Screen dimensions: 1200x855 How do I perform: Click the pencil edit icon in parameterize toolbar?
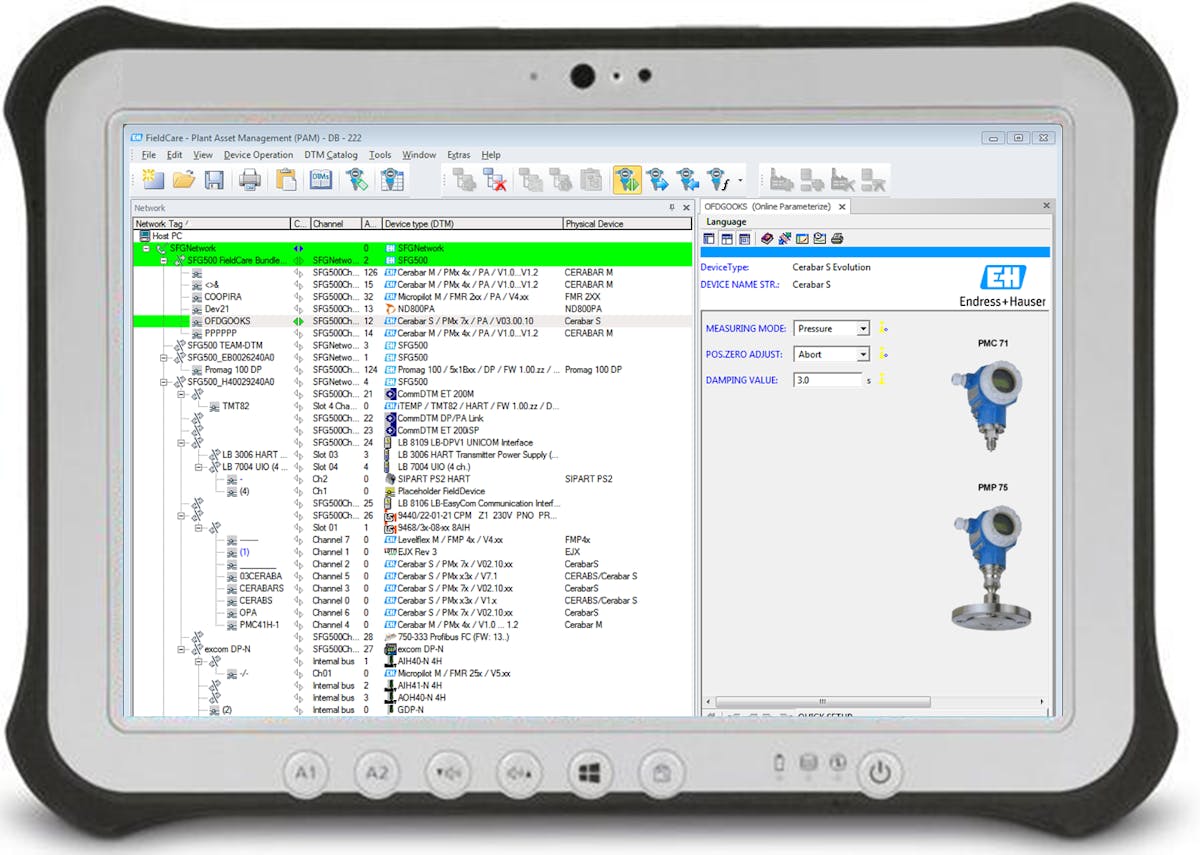[x=802, y=239]
